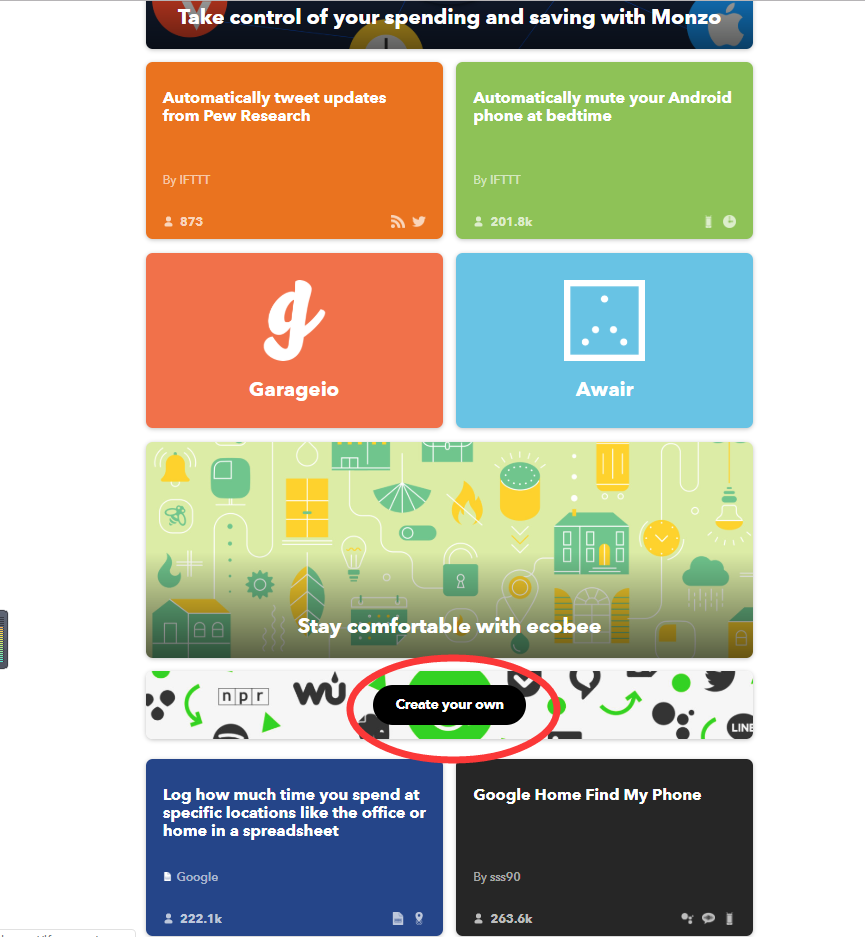Click the Create your own button
Viewport: 865px width, 937px height.
[x=449, y=705]
